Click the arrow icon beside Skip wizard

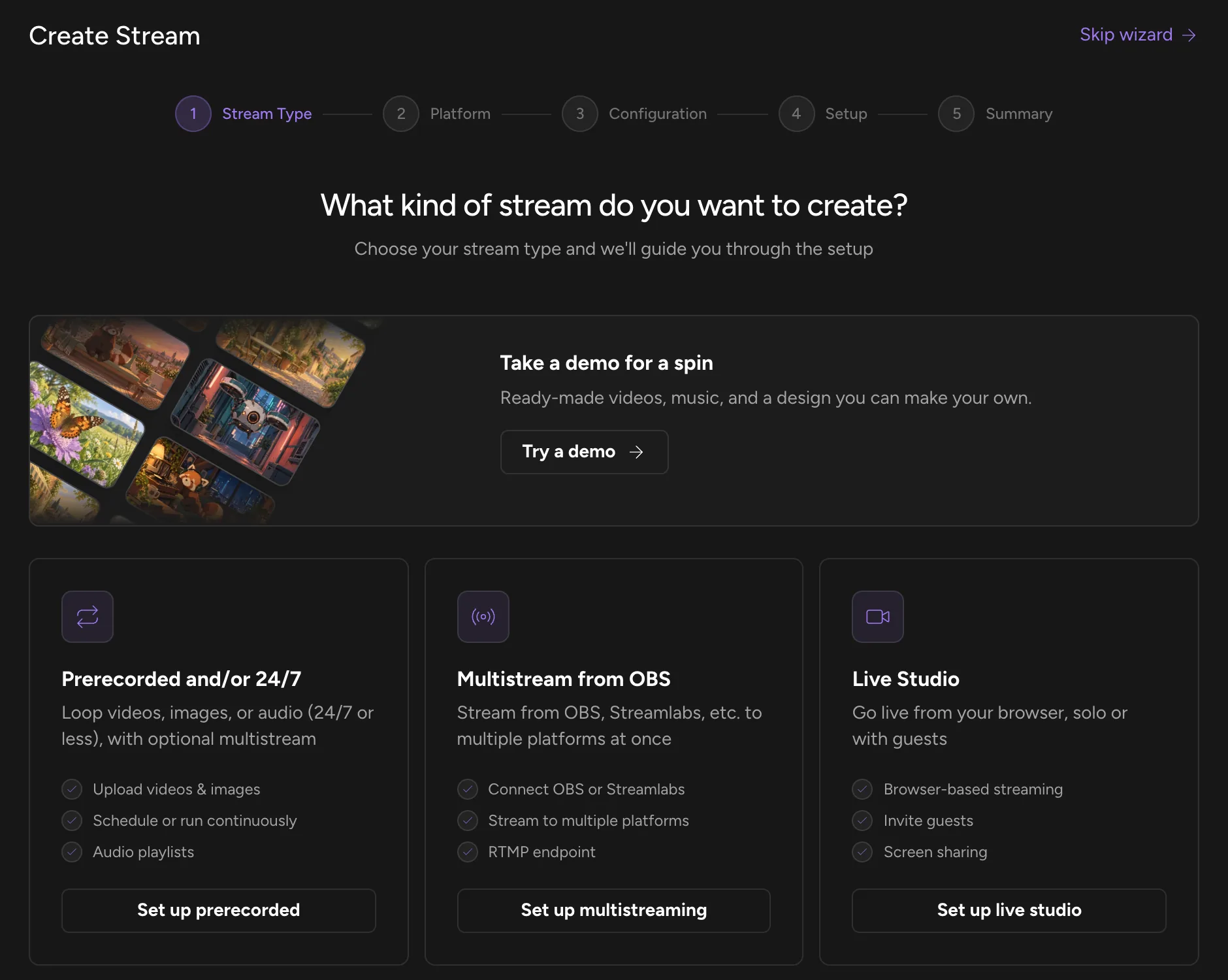click(1189, 35)
